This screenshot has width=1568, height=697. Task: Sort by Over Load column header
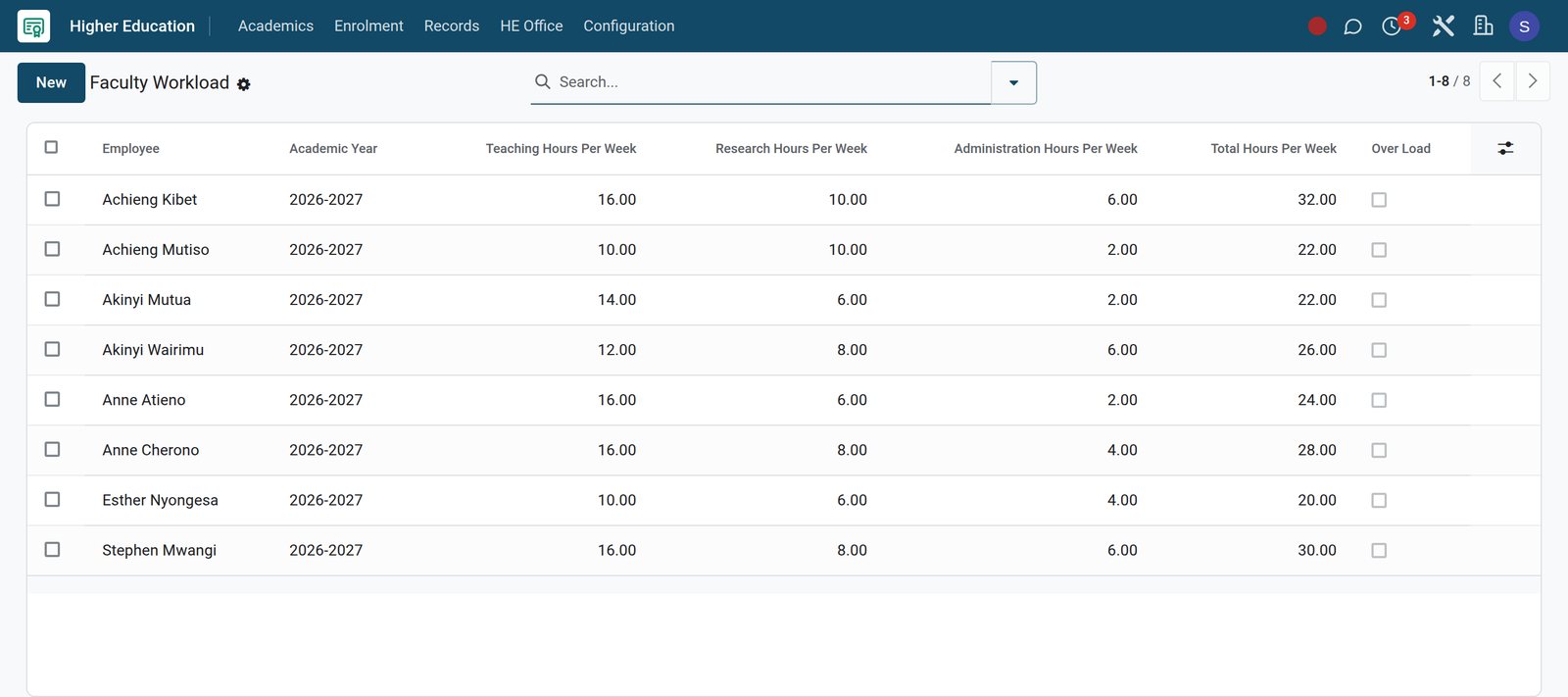(1400, 149)
